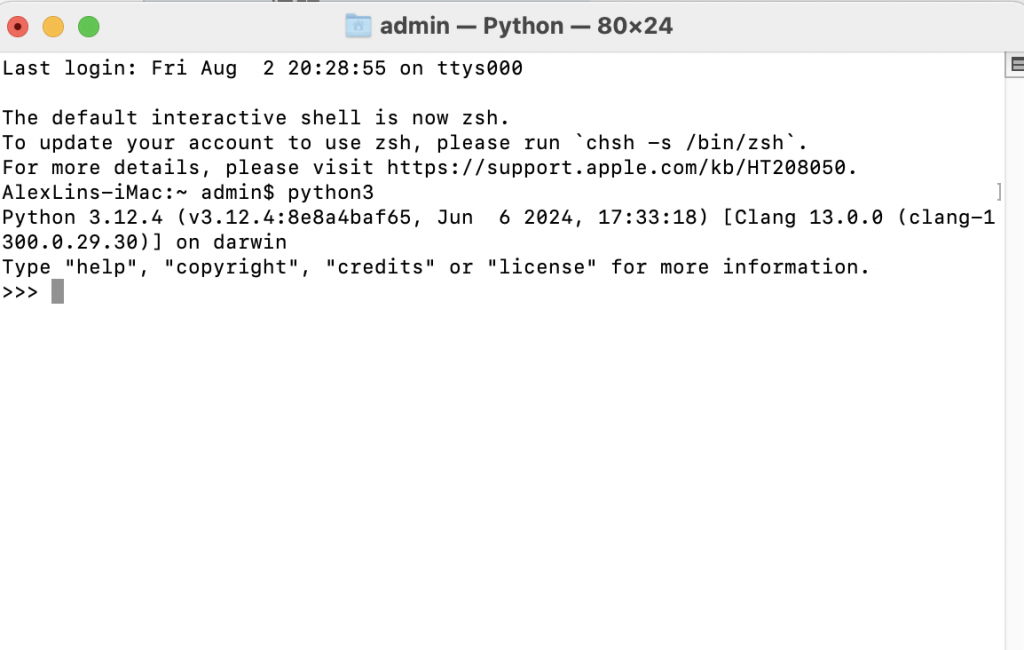Minimize the window using the yellow button
This screenshot has height=650, width=1024.
click(53, 27)
